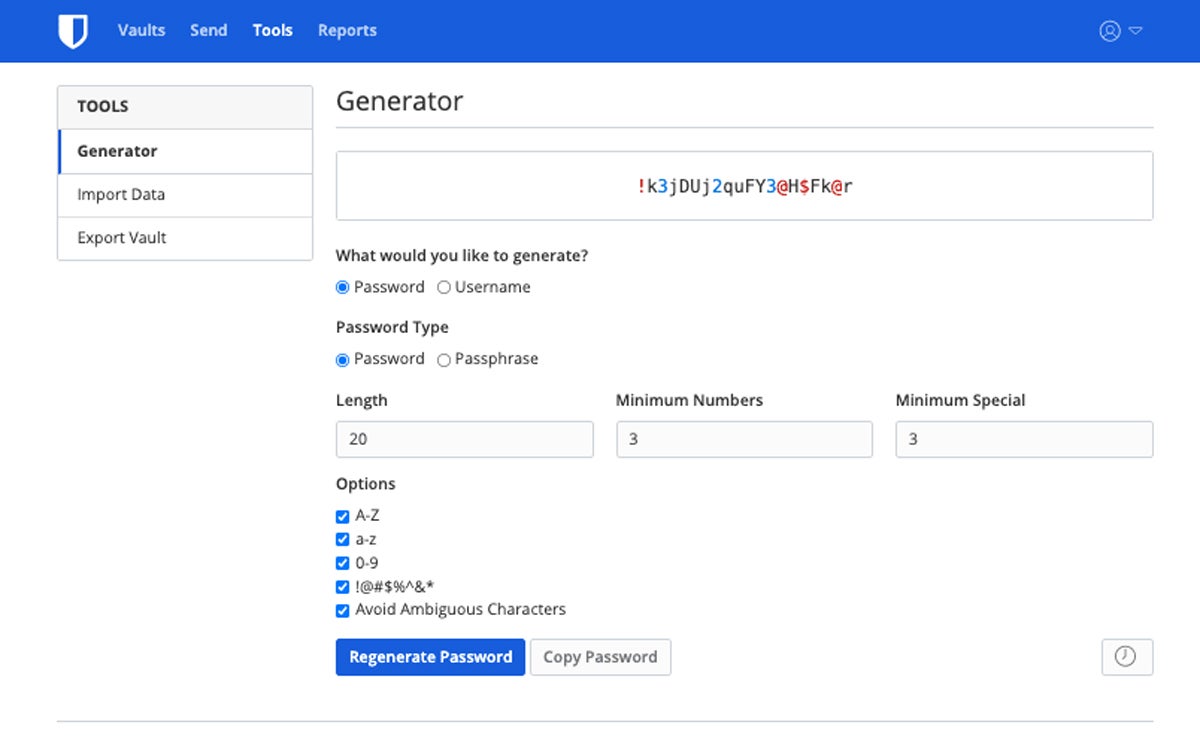
Task: Uncheck the A-Z uppercase option
Action: tap(343, 517)
